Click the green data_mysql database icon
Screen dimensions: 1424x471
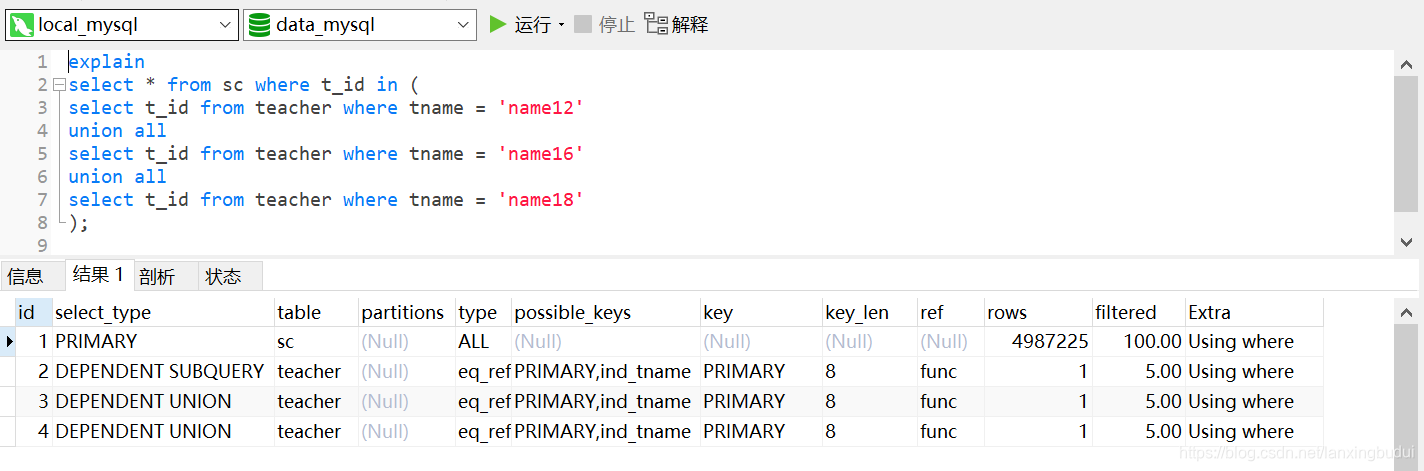point(259,24)
